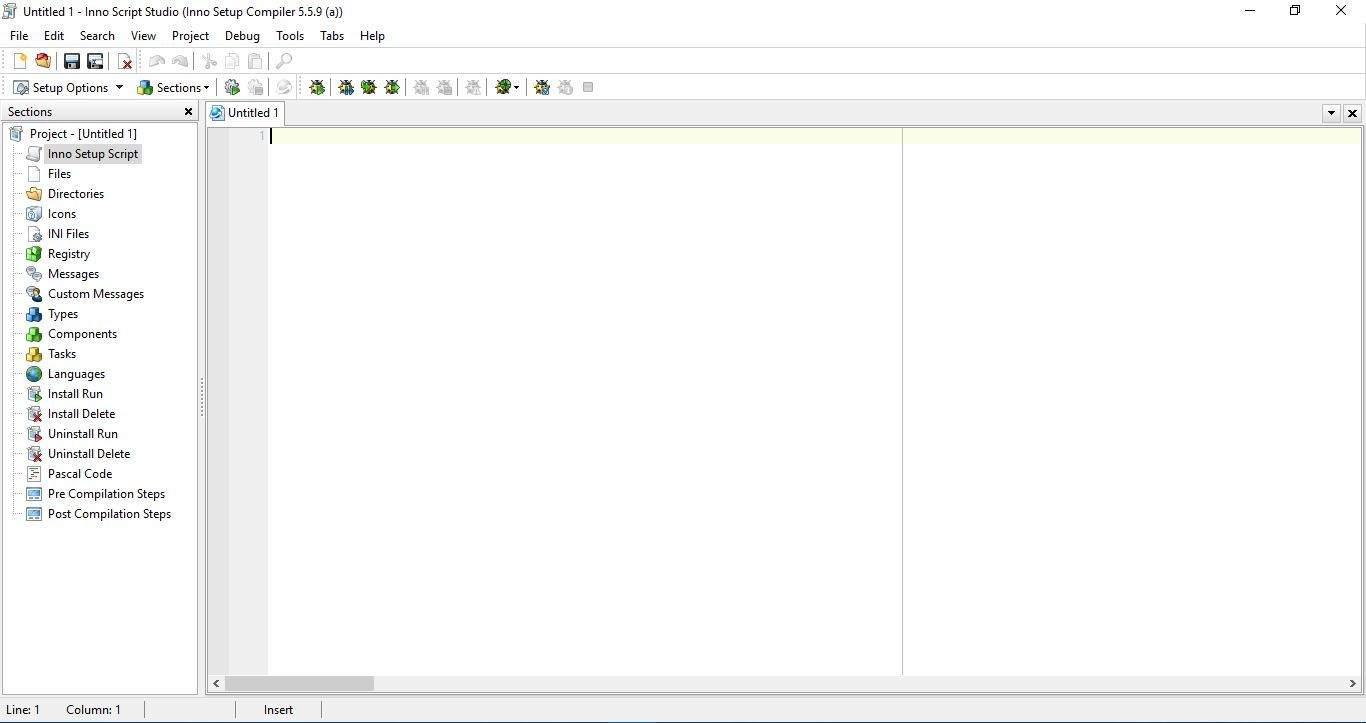Screen dimensions: 1366x723
Task: Open the Custom Messages section
Action: click(96, 293)
